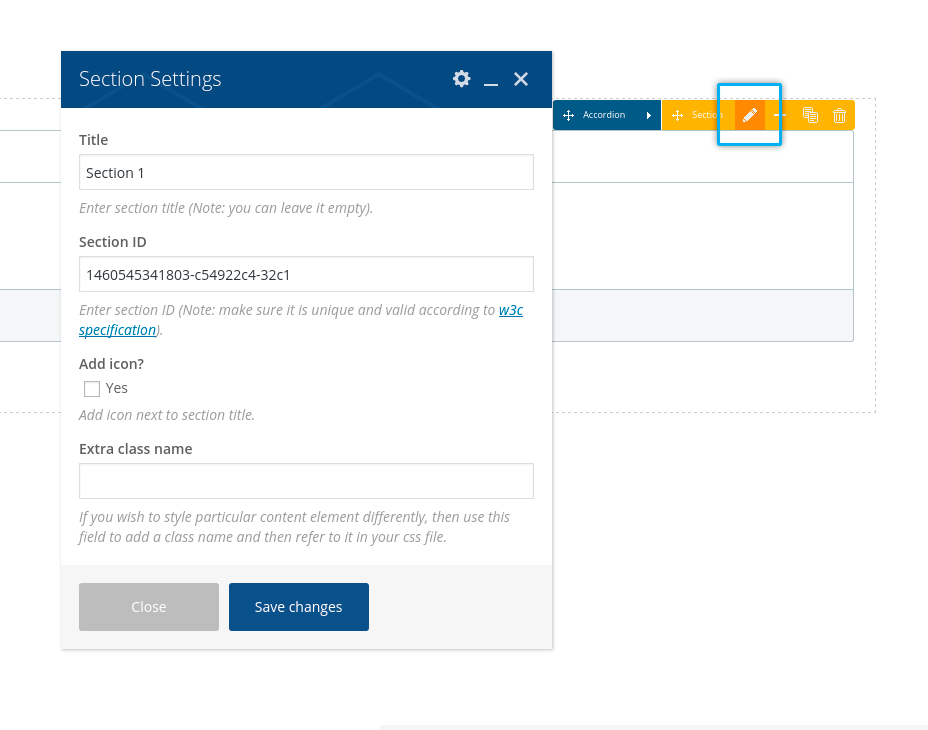Click into the Title input field
Image resolution: width=928 pixels, height=730 pixels.
click(x=306, y=172)
